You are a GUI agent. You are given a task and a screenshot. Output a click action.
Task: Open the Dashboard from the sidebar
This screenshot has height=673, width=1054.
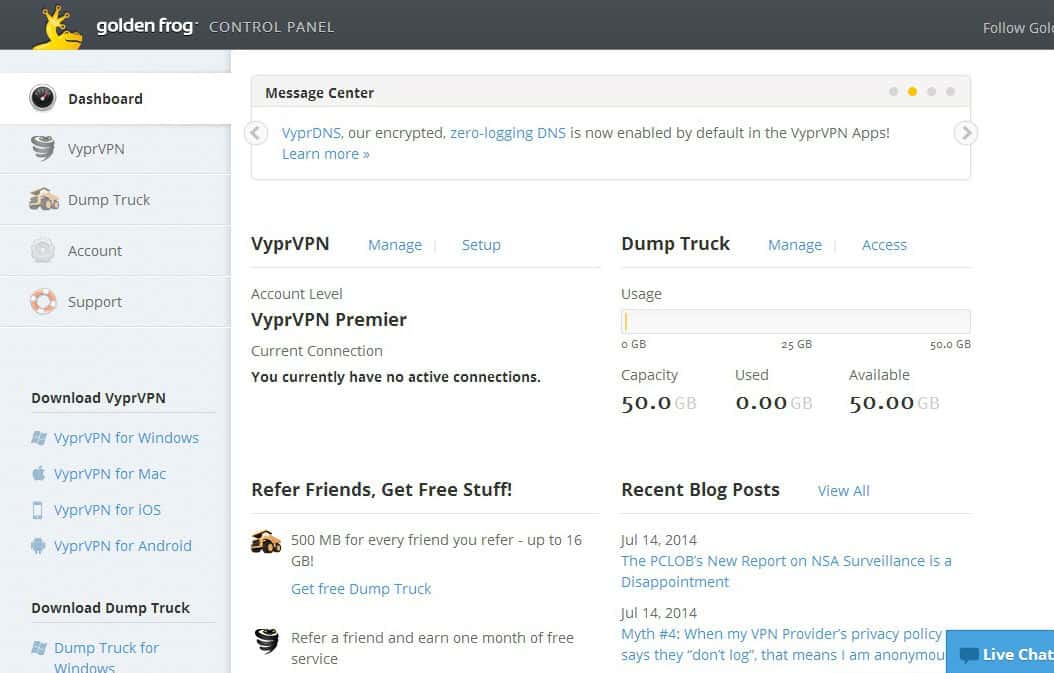[x=105, y=98]
